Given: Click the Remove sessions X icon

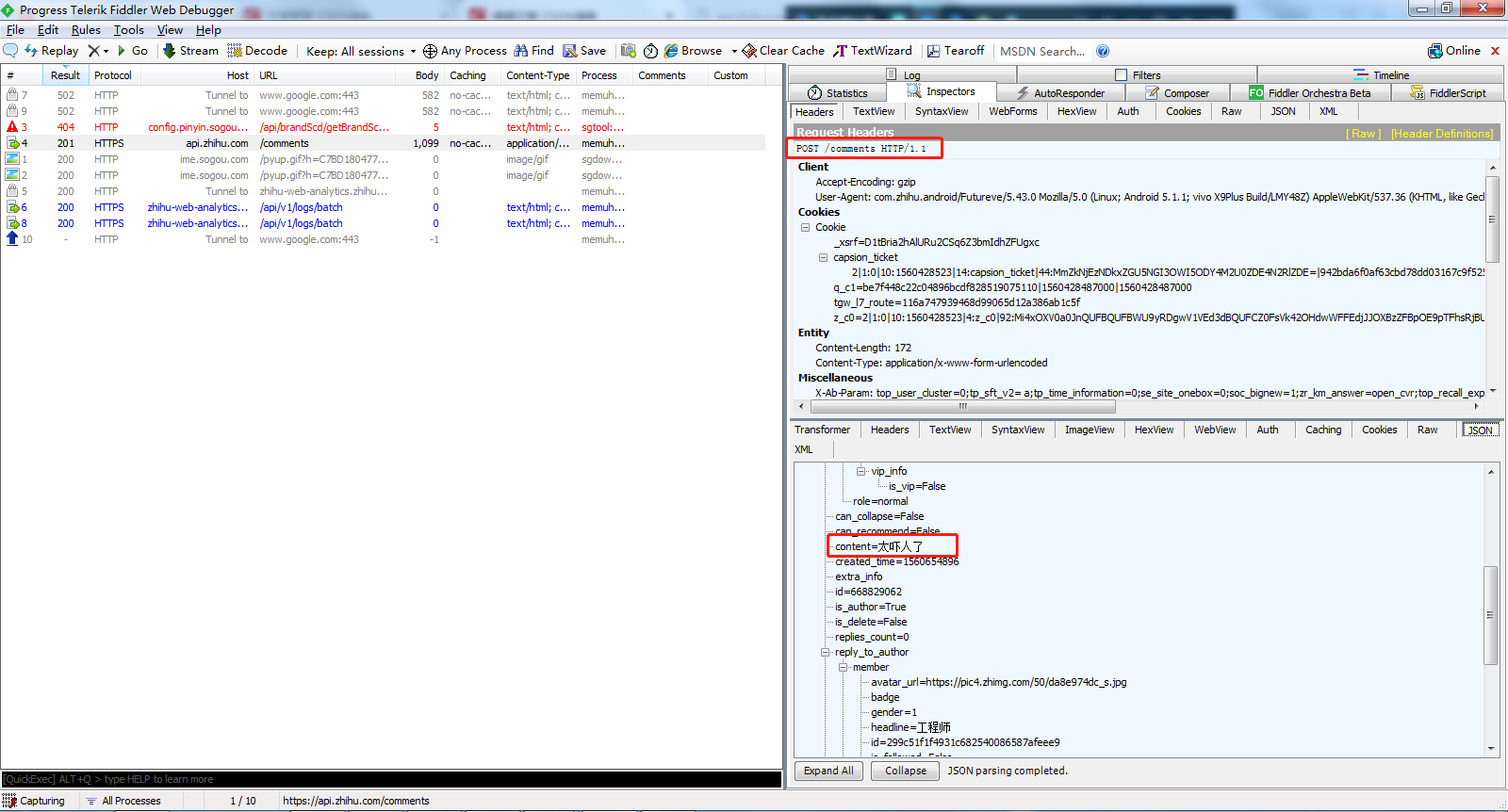Looking at the screenshot, I should (93, 51).
